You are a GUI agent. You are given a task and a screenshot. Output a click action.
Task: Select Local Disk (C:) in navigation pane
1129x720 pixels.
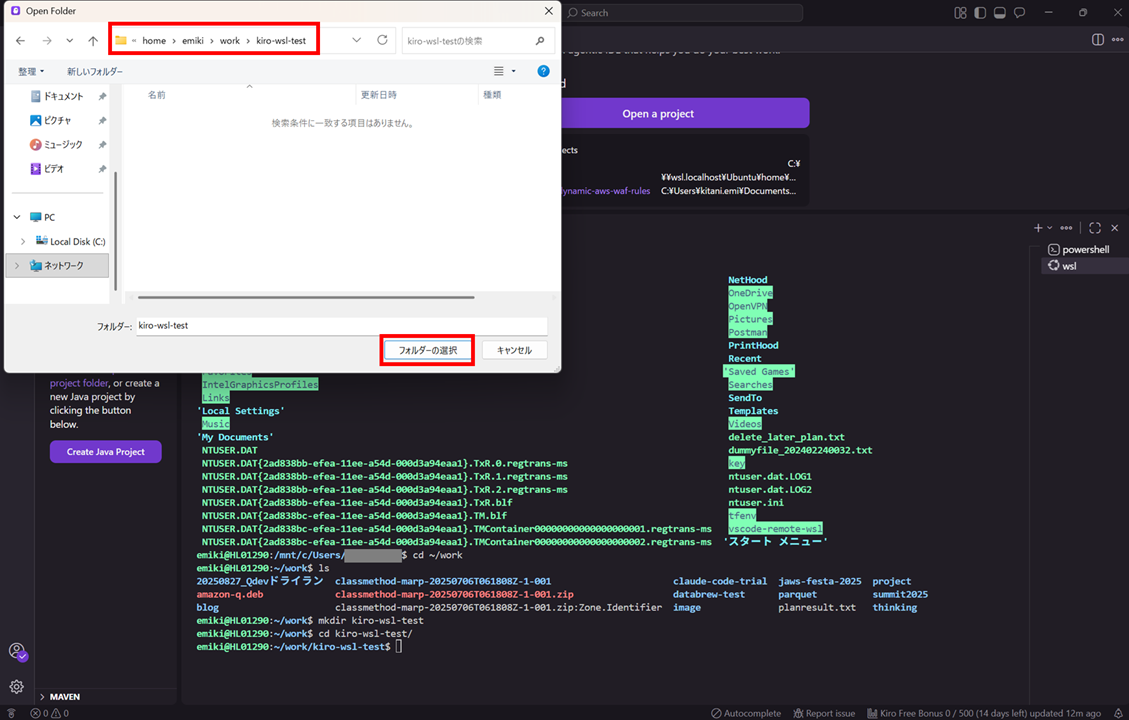click(77, 241)
